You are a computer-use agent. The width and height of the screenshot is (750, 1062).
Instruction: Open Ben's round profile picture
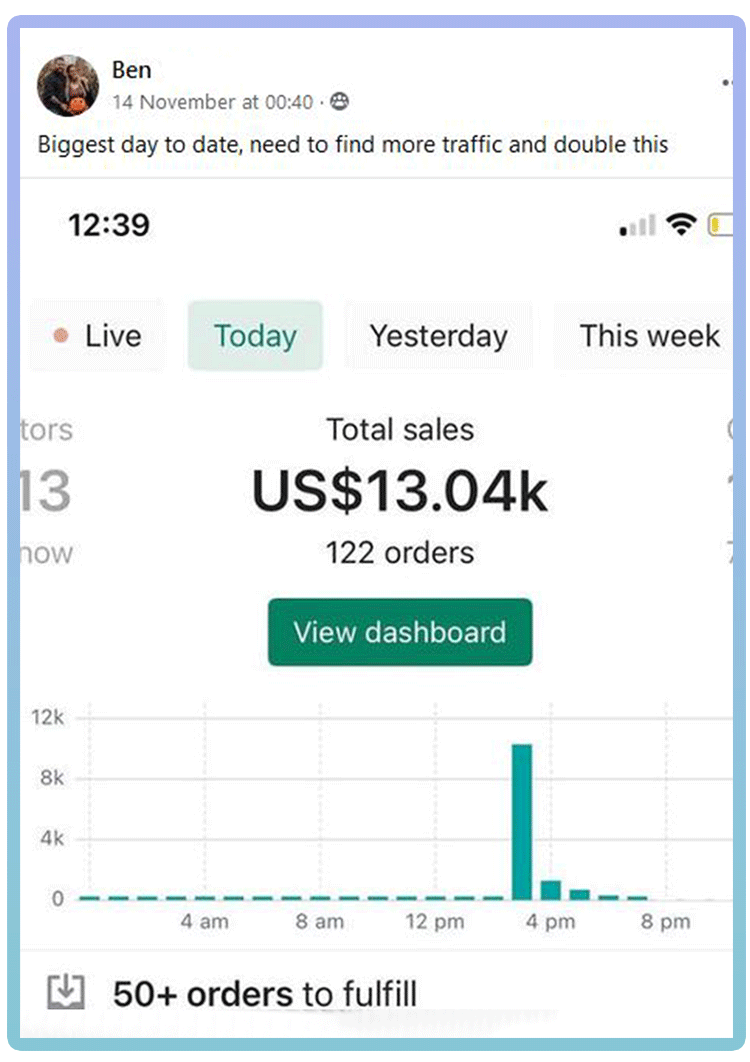click(68, 86)
